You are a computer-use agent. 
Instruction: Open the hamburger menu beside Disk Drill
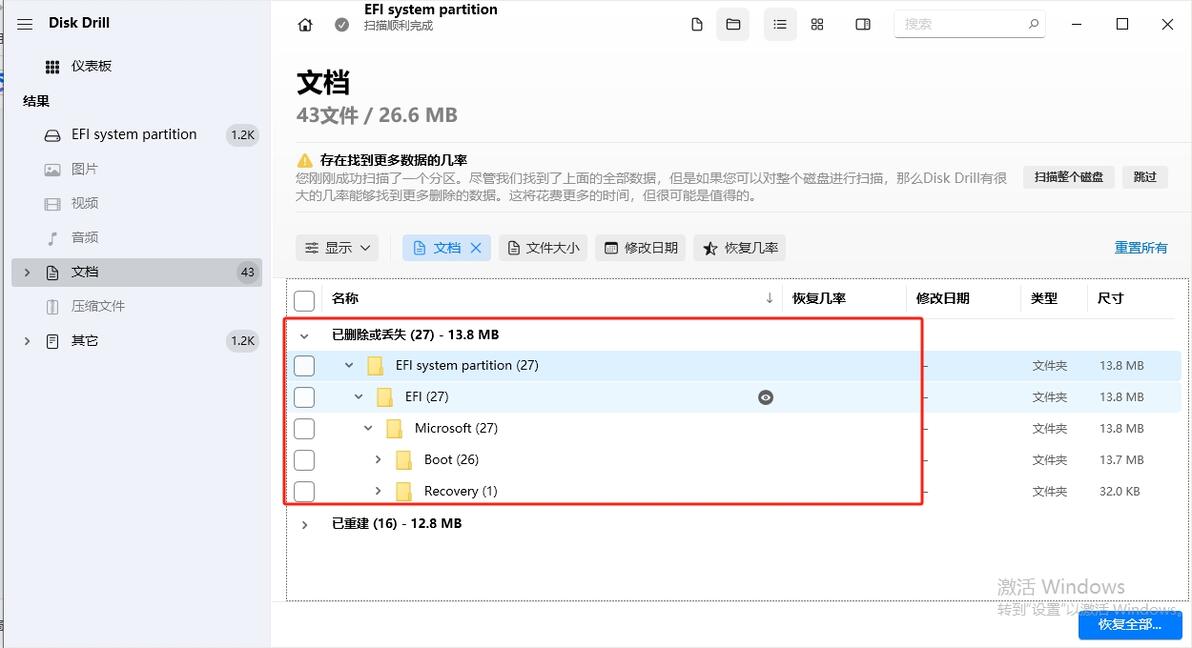(x=24, y=24)
